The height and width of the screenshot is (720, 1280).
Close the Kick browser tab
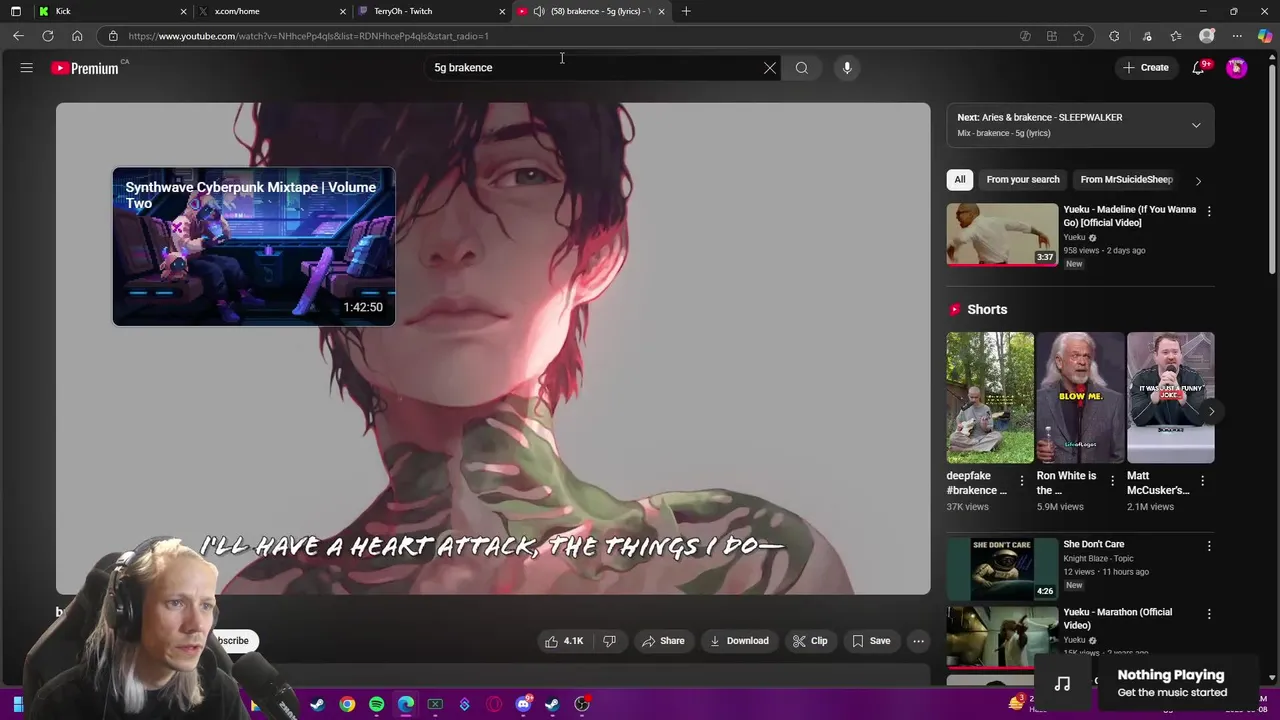click(183, 11)
